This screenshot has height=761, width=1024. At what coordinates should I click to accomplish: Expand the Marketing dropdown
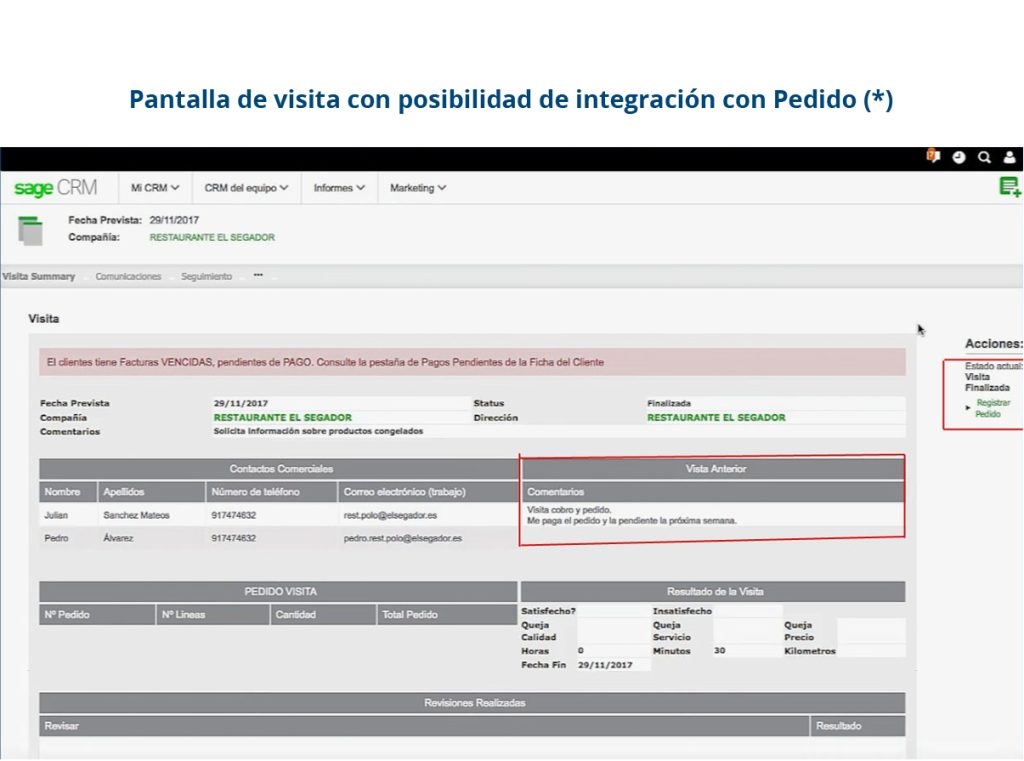[x=416, y=188]
